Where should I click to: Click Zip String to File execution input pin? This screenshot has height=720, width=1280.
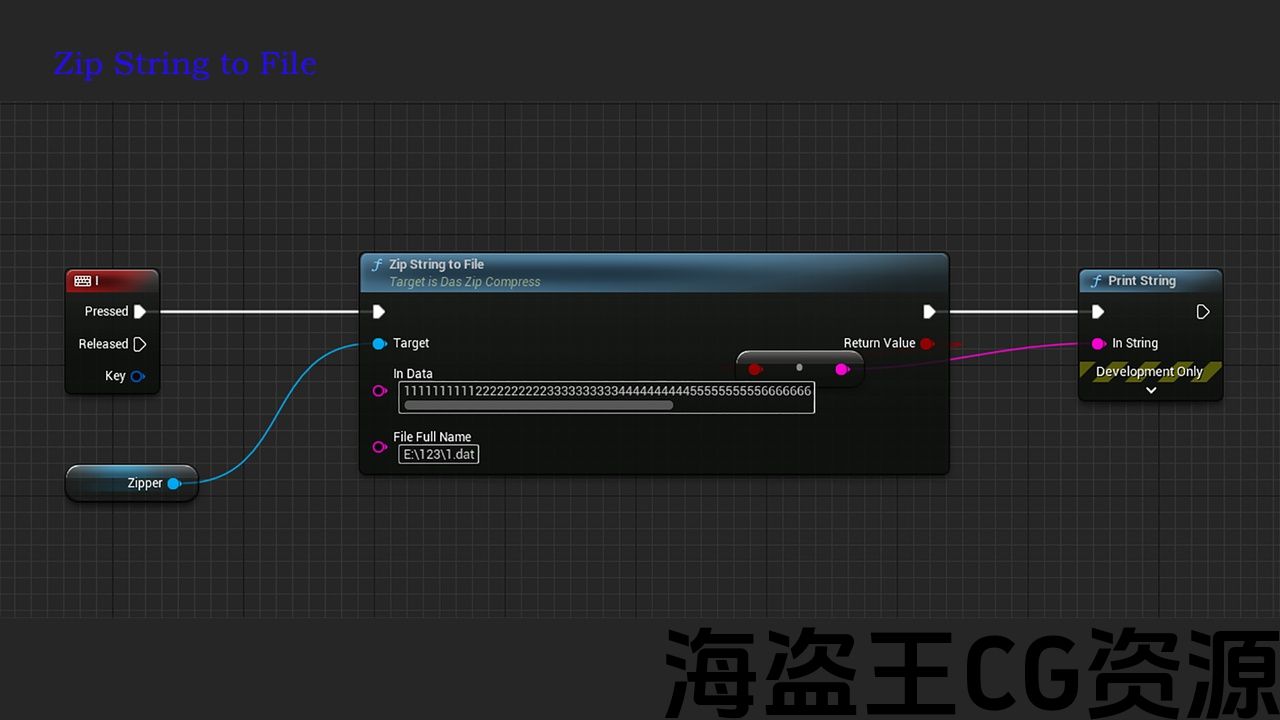pyautogui.click(x=379, y=312)
